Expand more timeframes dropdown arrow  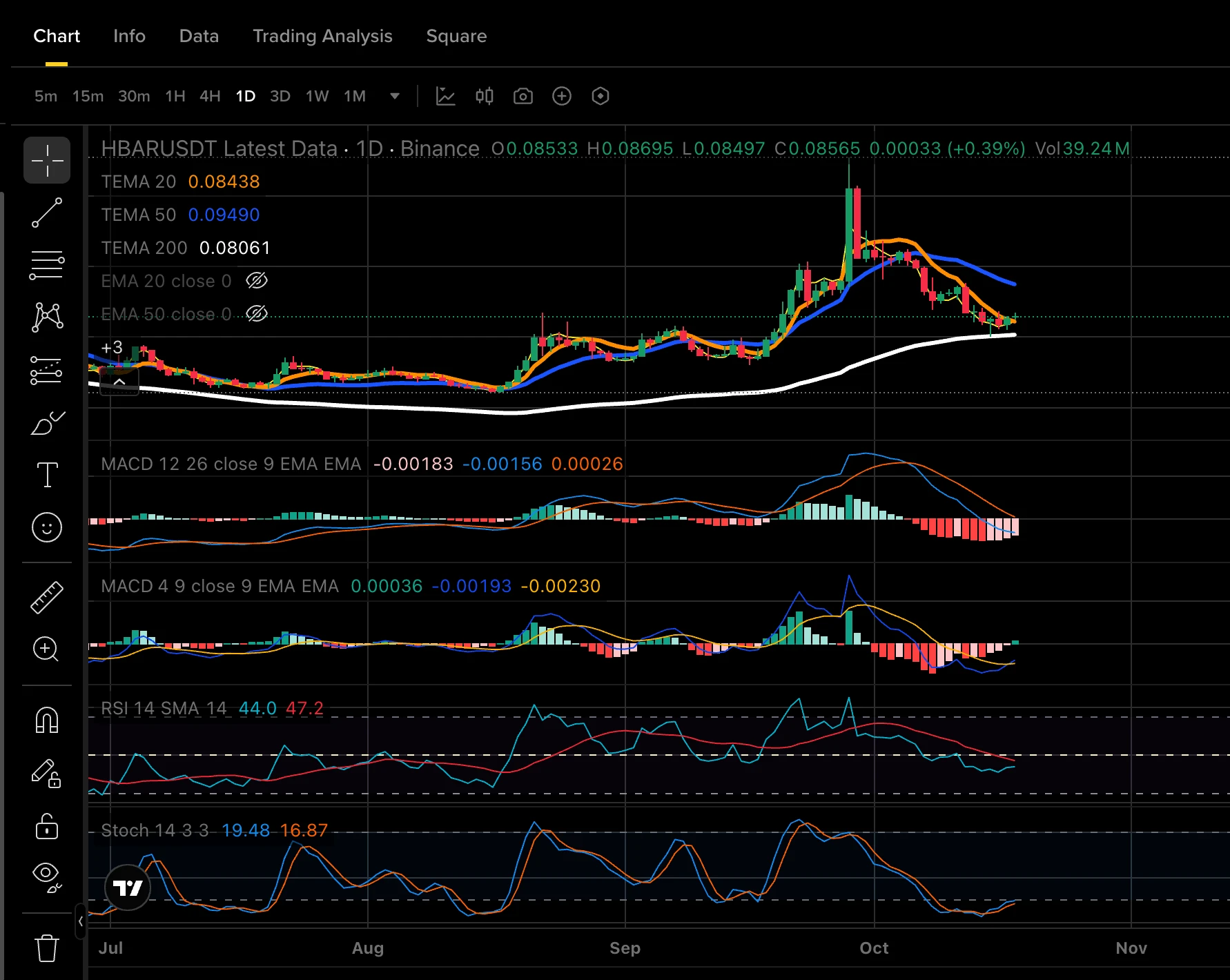click(x=395, y=96)
